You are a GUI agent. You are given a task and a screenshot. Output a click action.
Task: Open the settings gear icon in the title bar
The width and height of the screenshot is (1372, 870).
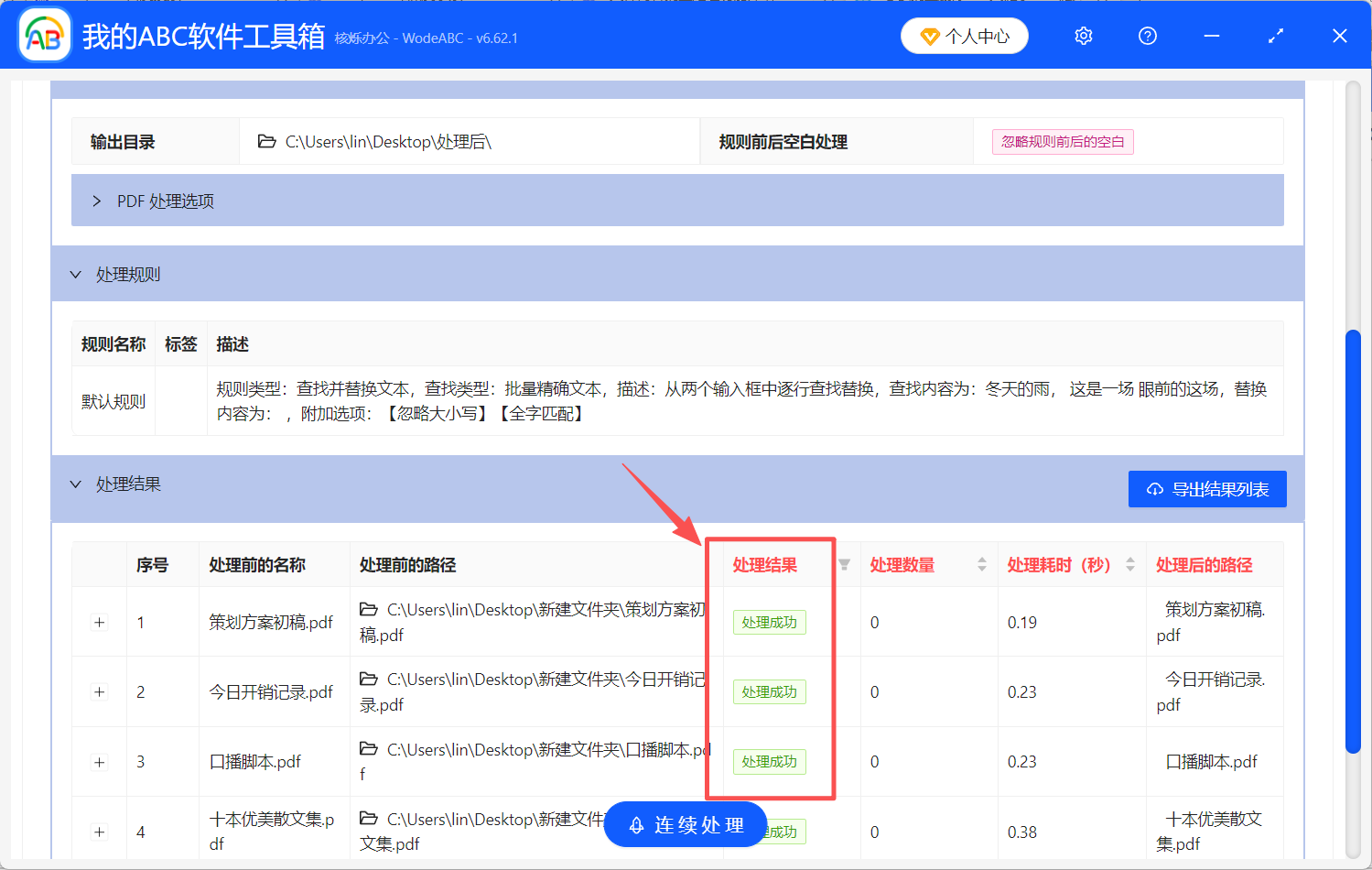(x=1083, y=35)
